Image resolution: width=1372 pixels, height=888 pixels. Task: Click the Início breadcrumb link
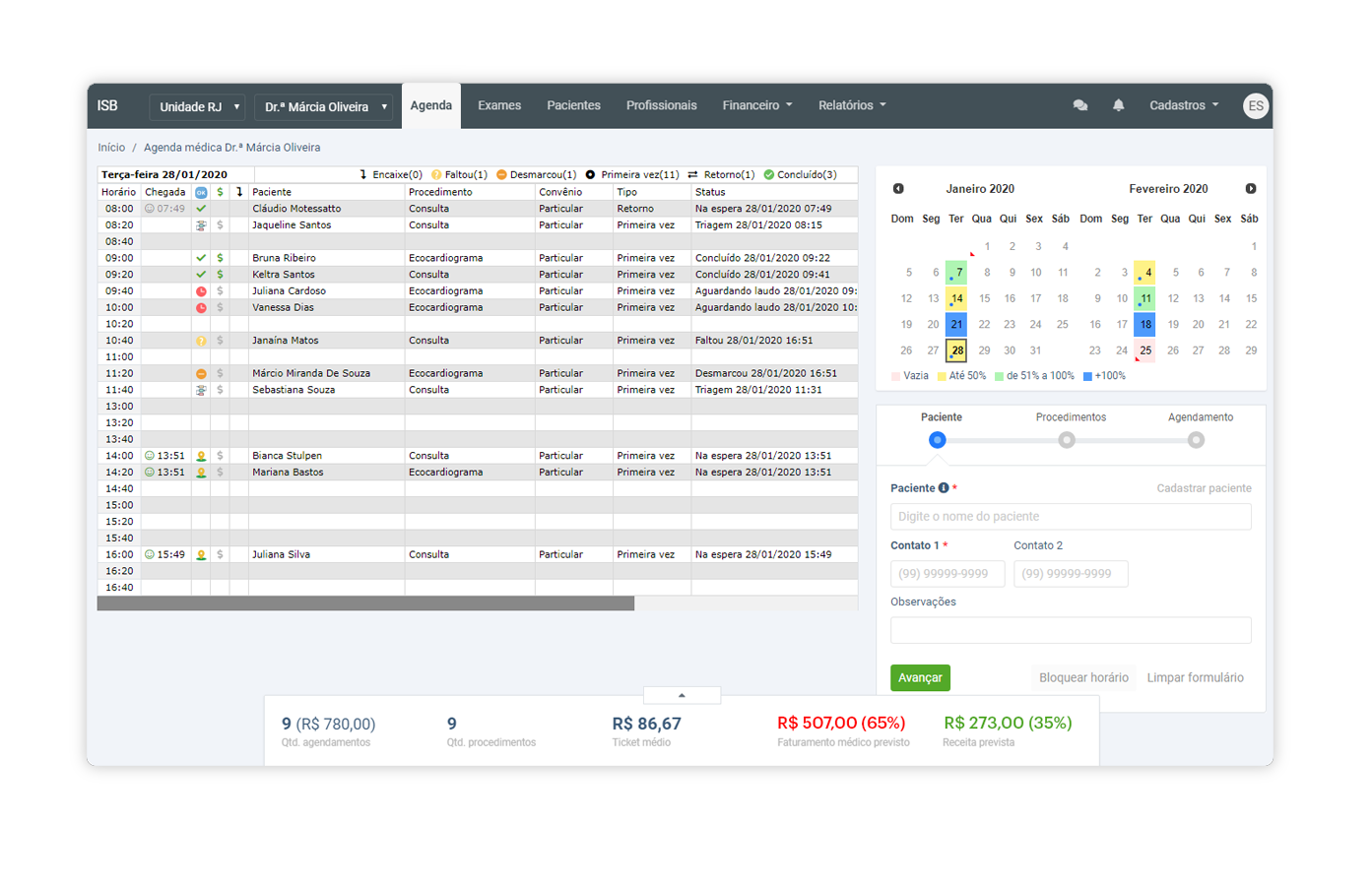tap(111, 148)
